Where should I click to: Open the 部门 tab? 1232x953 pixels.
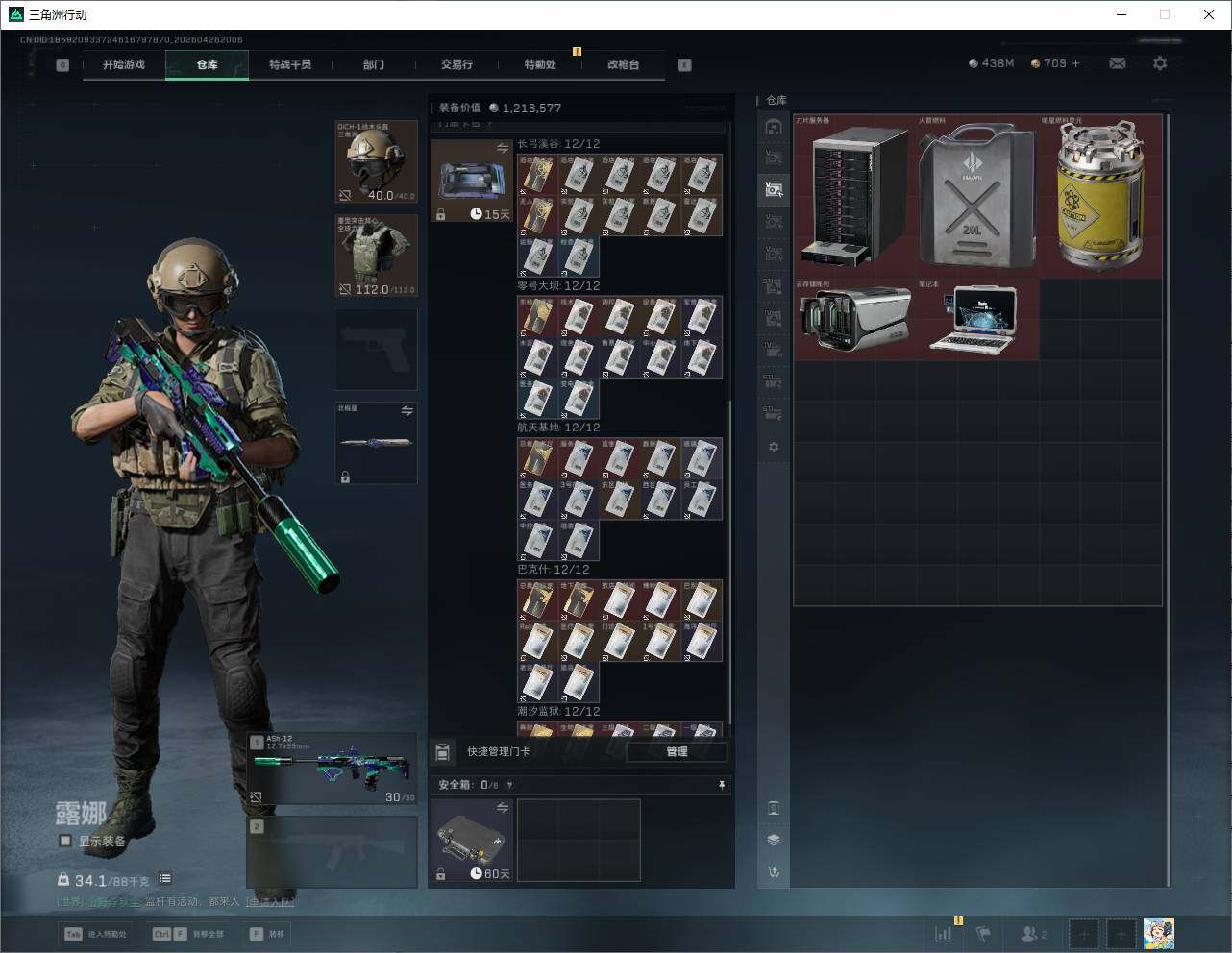[x=374, y=64]
